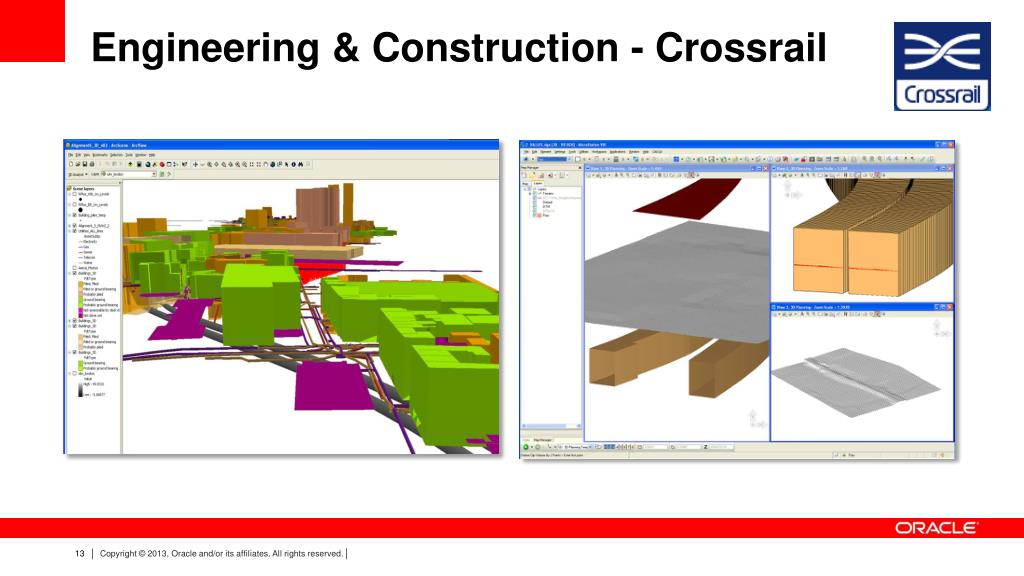
Task: Open Bookmarks menu in ArcScene
Action: (100, 155)
